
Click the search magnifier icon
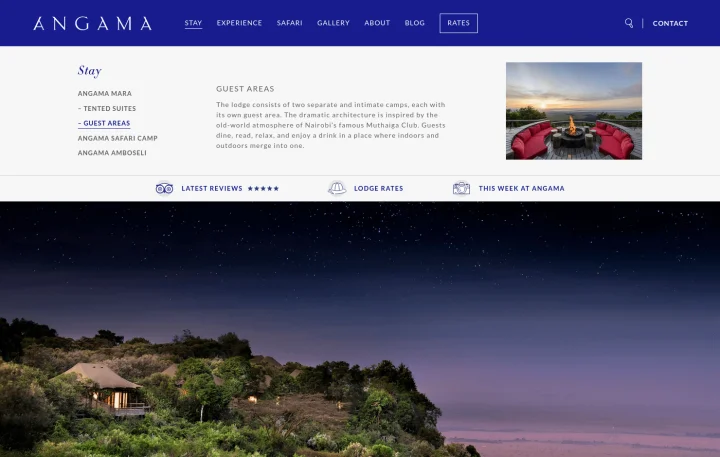(x=629, y=23)
